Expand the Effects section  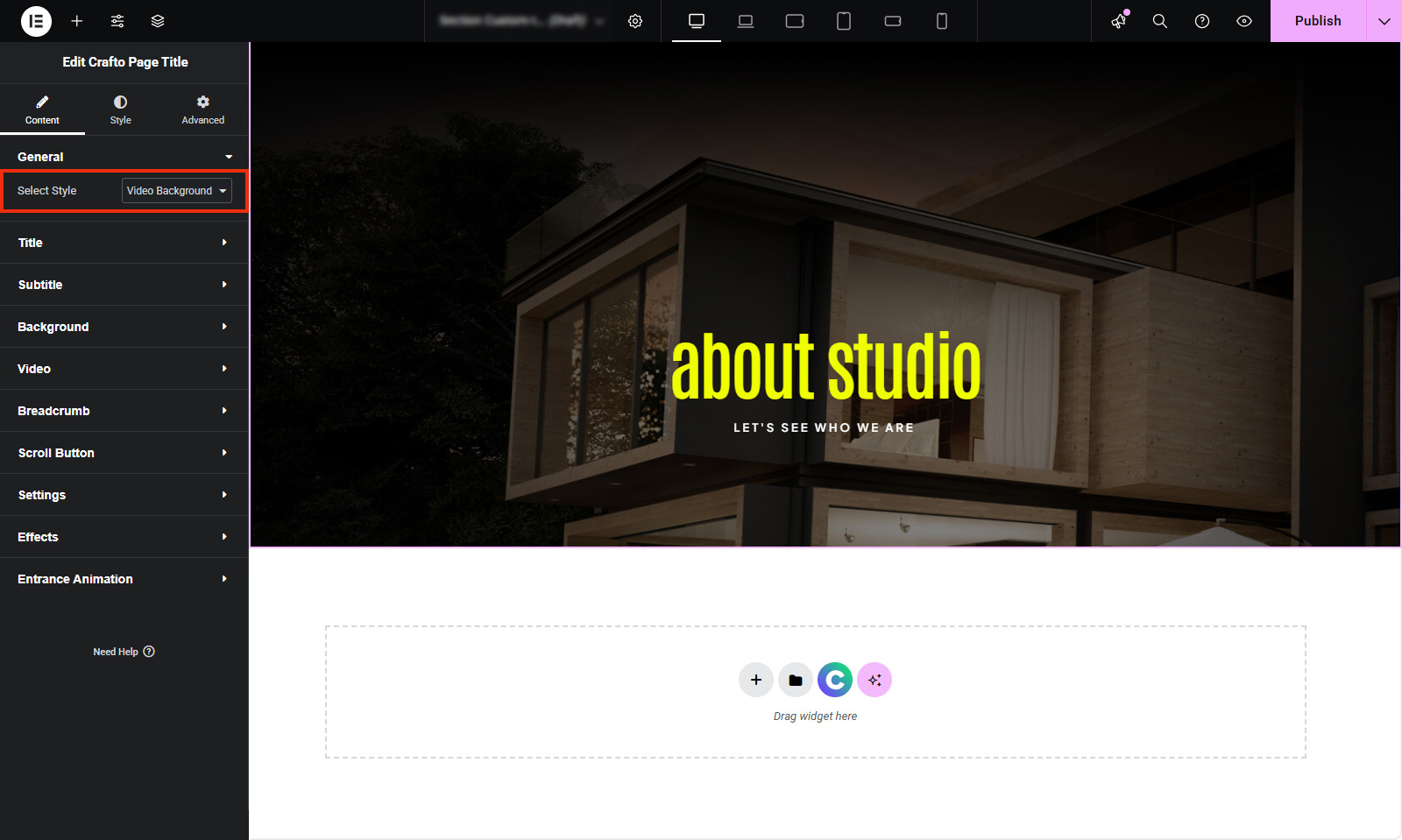124,537
